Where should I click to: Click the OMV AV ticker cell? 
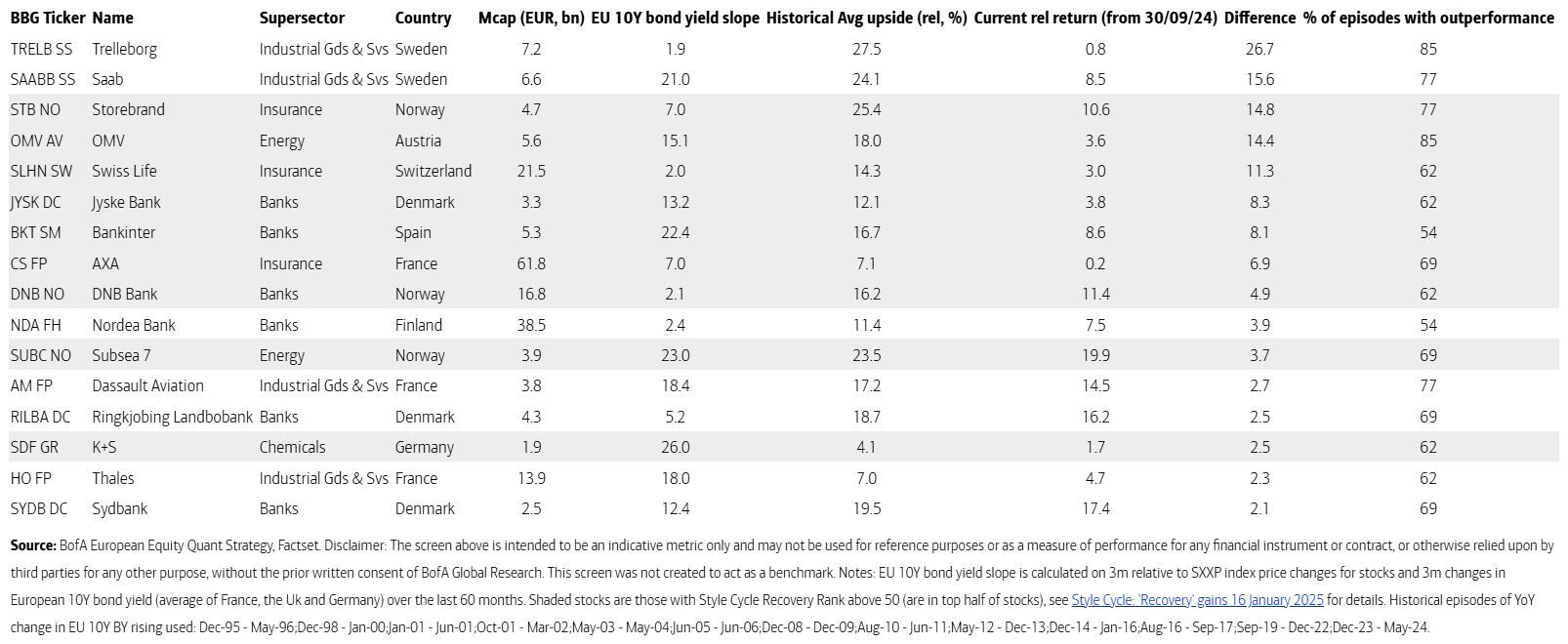coord(37,141)
